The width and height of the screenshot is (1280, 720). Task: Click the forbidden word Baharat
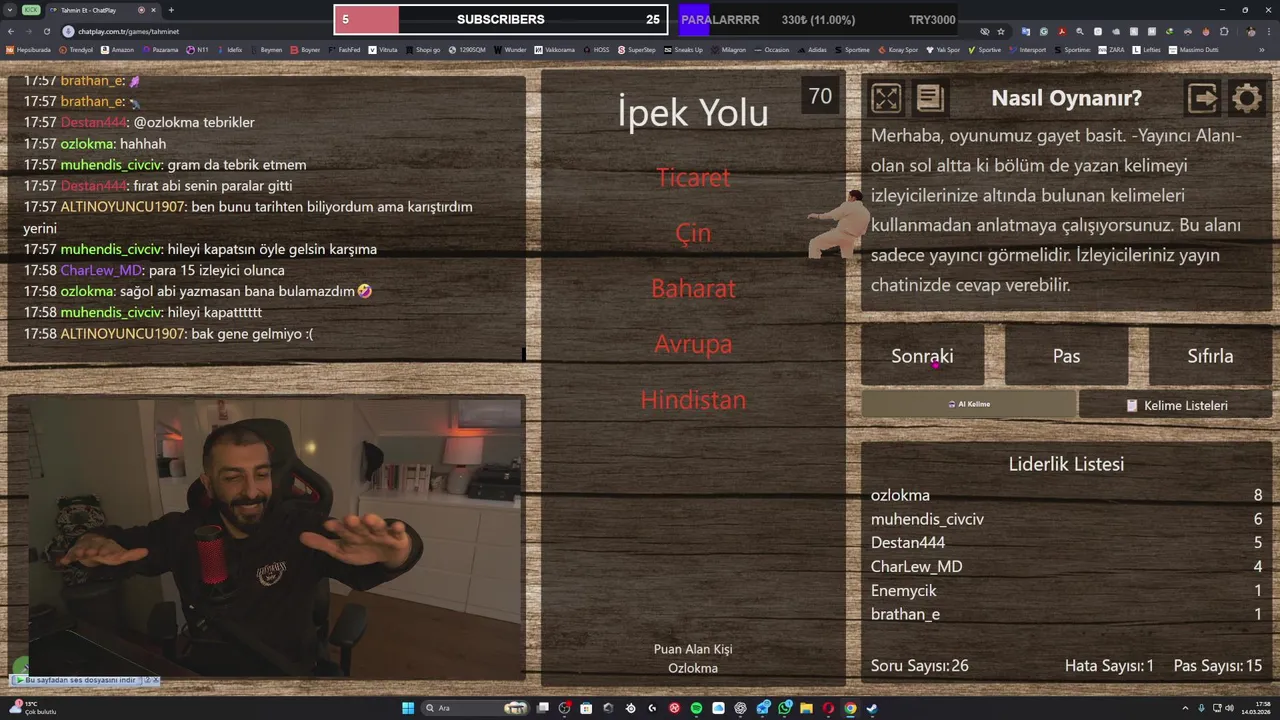[x=693, y=288]
